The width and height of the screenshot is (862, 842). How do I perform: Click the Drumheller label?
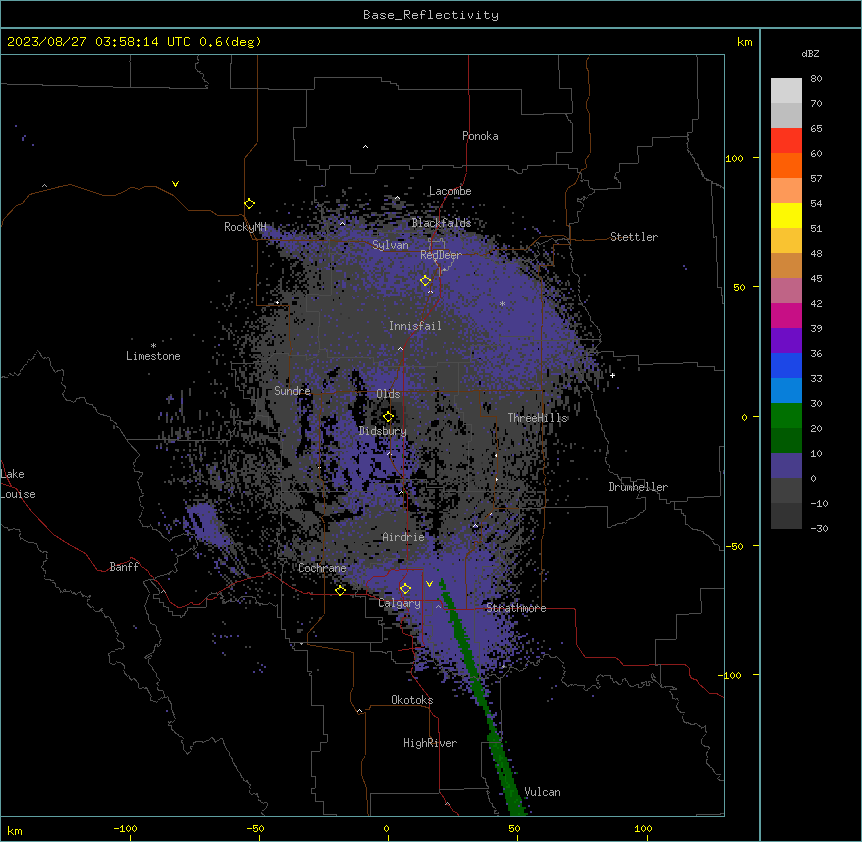[638, 487]
